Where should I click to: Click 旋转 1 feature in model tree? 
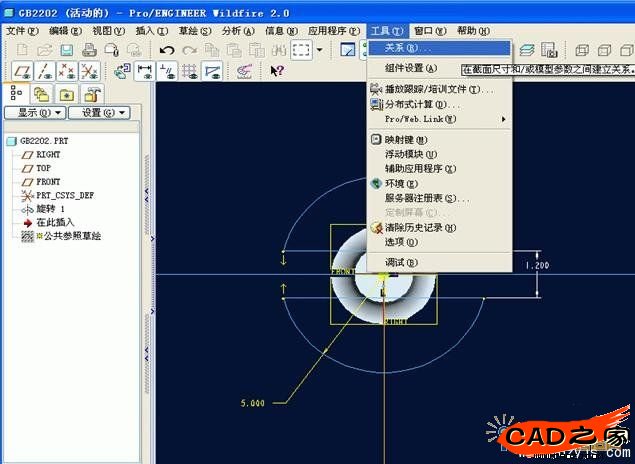point(49,209)
